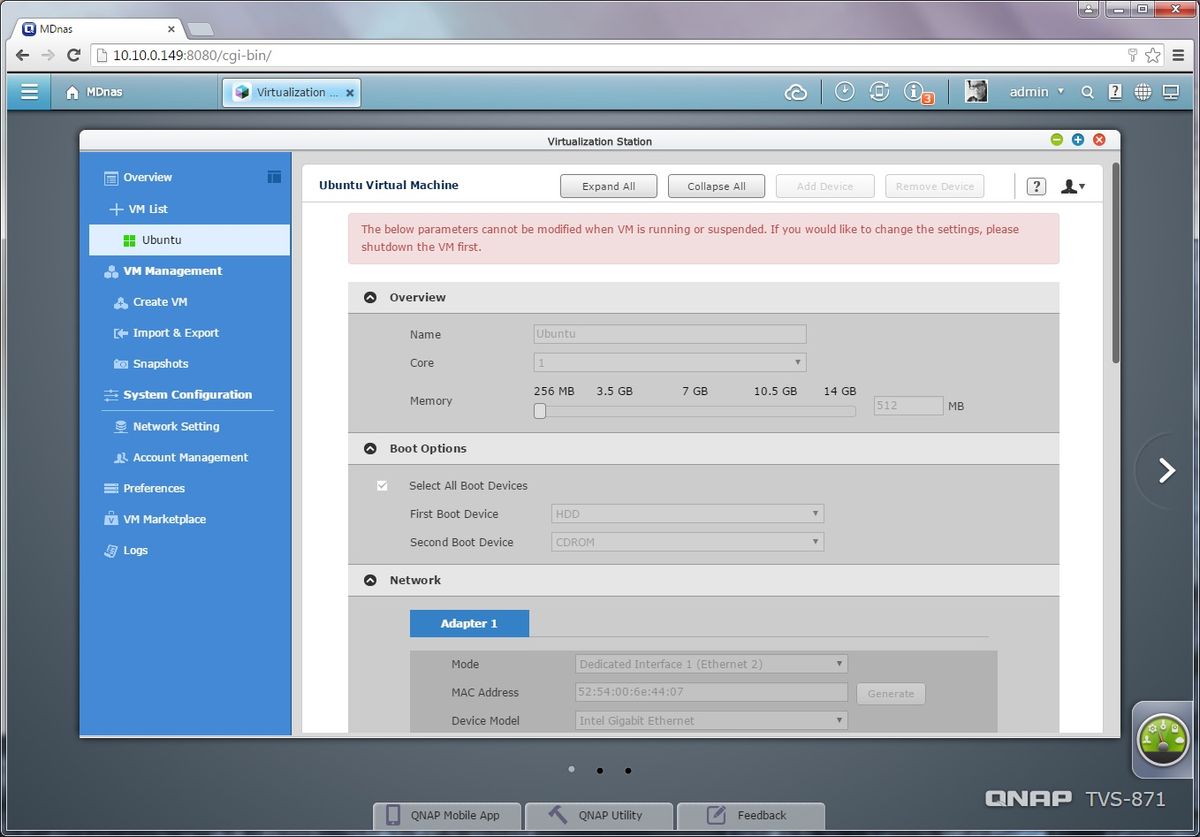Image resolution: width=1200 pixels, height=837 pixels.
Task: Open the resource monitor dashboard gauge icon
Action: 1164,739
